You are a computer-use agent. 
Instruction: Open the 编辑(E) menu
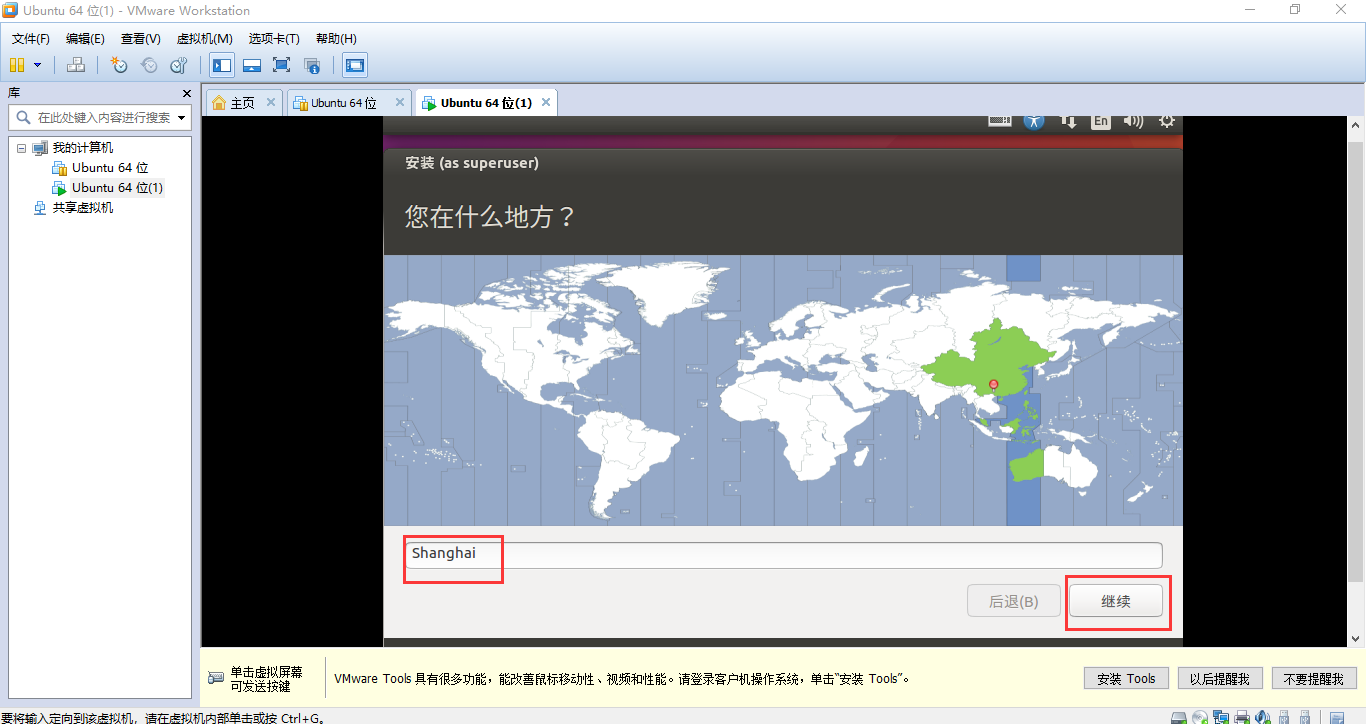tap(85, 39)
